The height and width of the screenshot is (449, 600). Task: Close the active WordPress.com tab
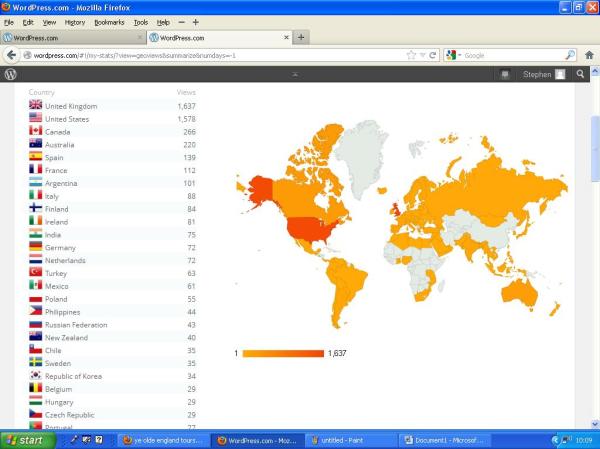pos(286,38)
